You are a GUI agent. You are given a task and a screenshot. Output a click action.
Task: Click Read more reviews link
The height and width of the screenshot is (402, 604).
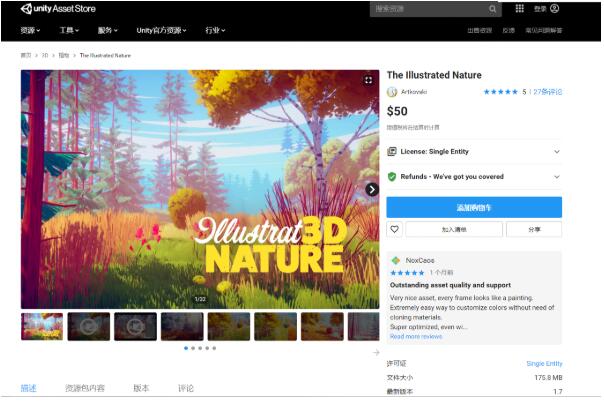(416, 337)
